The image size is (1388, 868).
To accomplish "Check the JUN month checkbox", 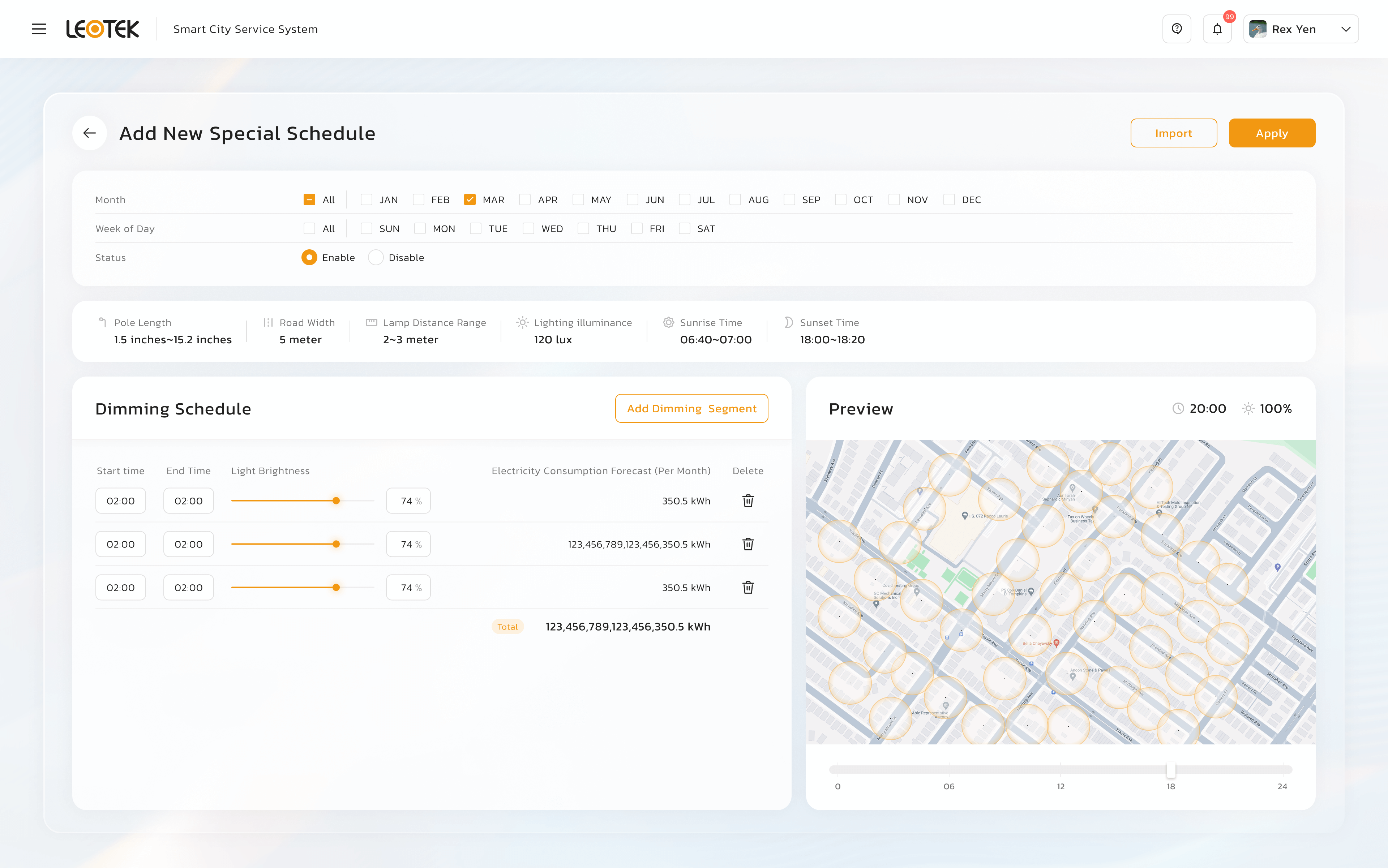I will click(632, 200).
